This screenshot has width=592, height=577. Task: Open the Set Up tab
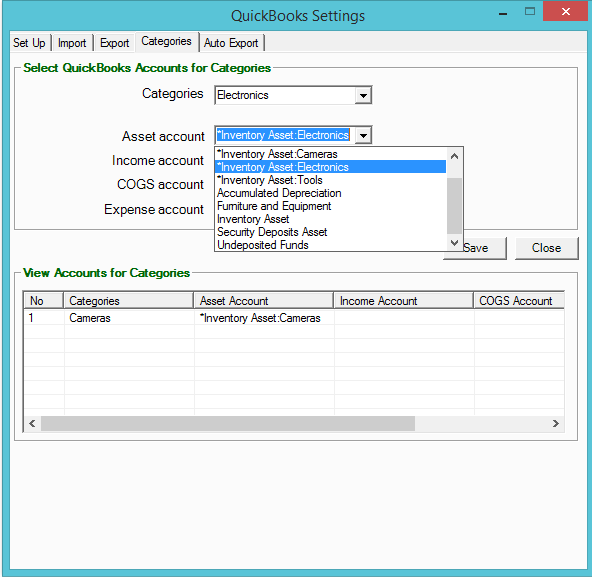[29, 43]
